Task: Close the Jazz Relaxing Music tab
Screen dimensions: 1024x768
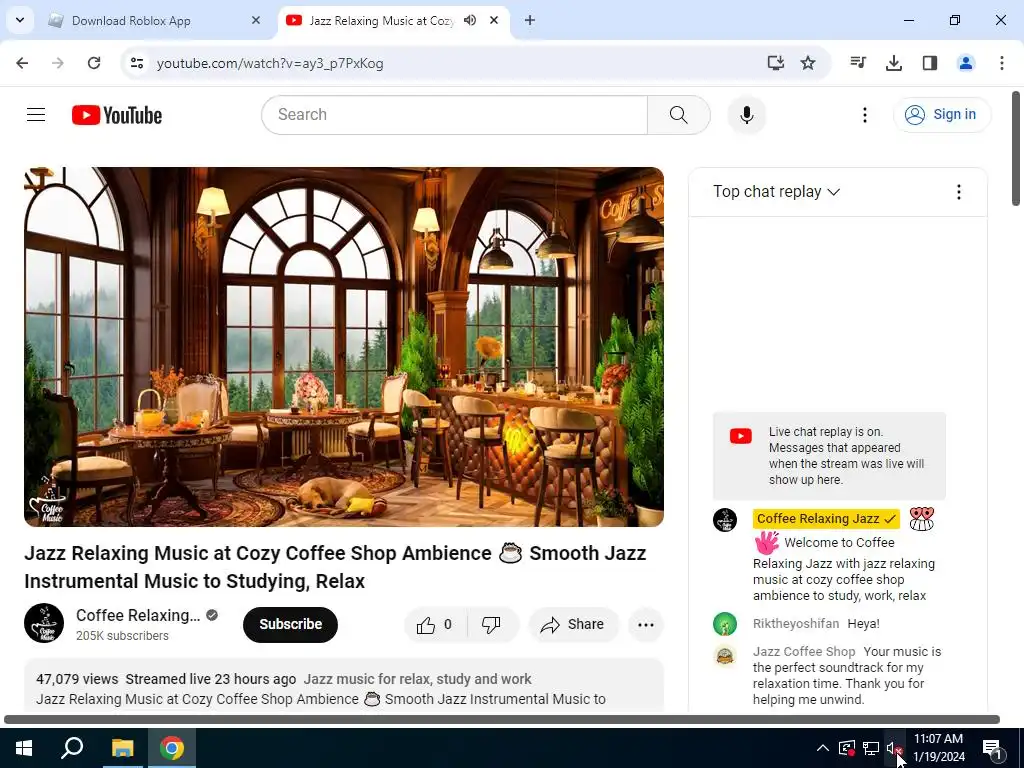Action: (x=494, y=20)
